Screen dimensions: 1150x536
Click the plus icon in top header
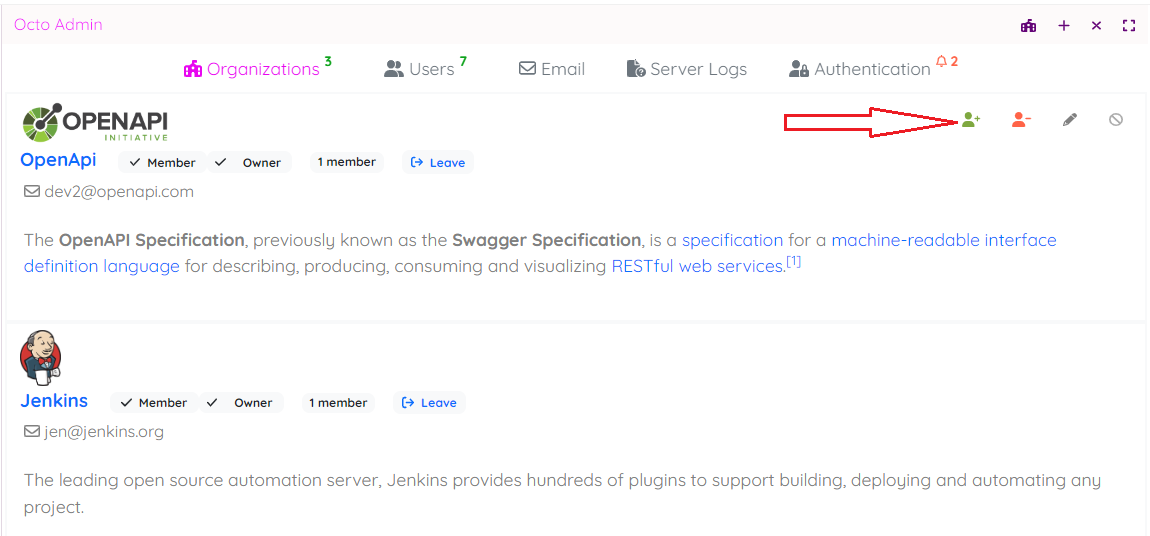[1063, 26]
